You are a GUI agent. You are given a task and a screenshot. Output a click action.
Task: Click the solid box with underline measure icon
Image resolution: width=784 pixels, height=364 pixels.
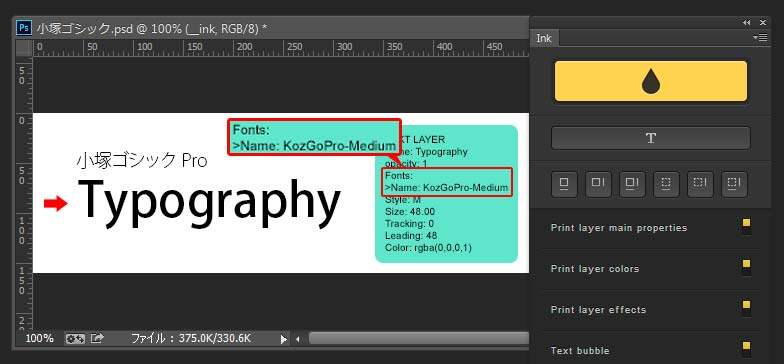click(x=564, y=184)
